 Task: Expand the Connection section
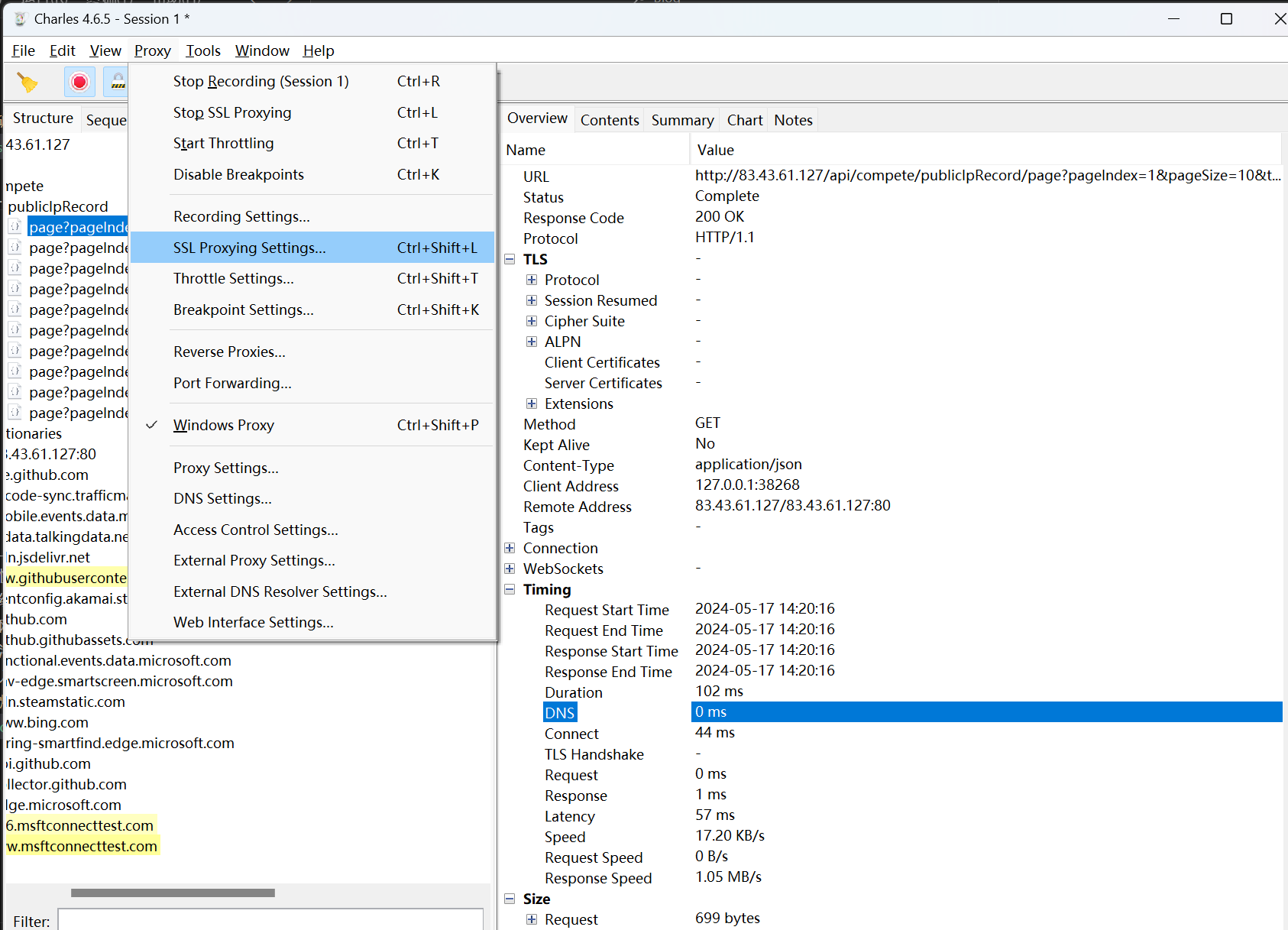tap(510, 548)
